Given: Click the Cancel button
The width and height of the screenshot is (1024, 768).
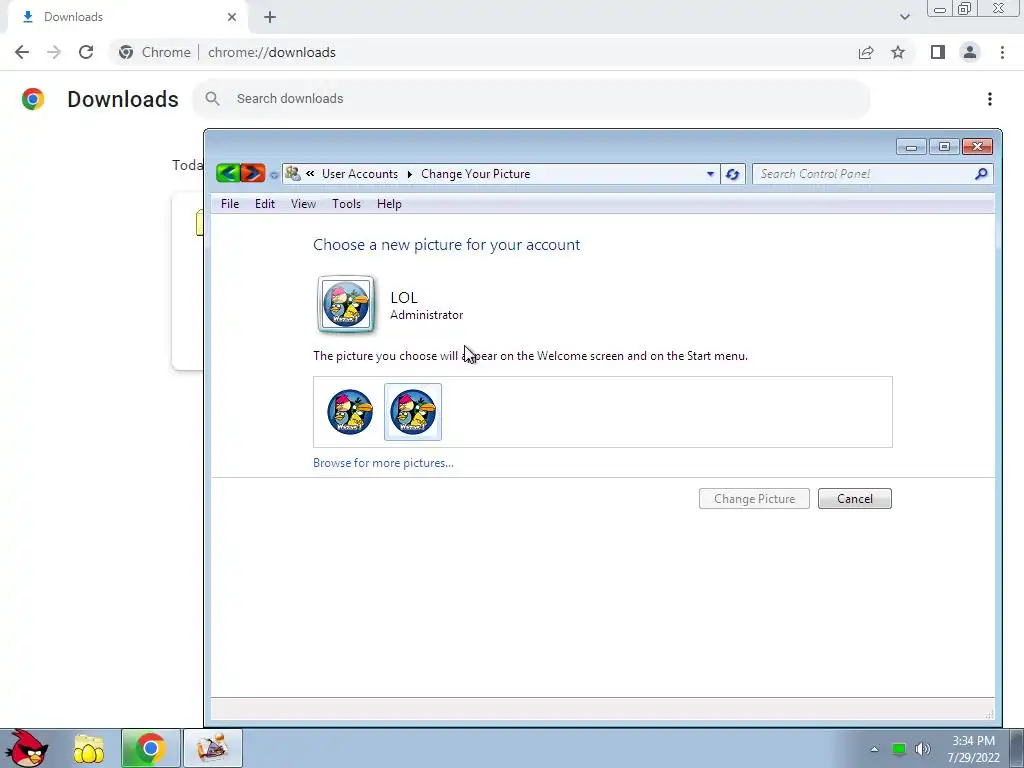Looking at the screenshot, I should [854, 498].
